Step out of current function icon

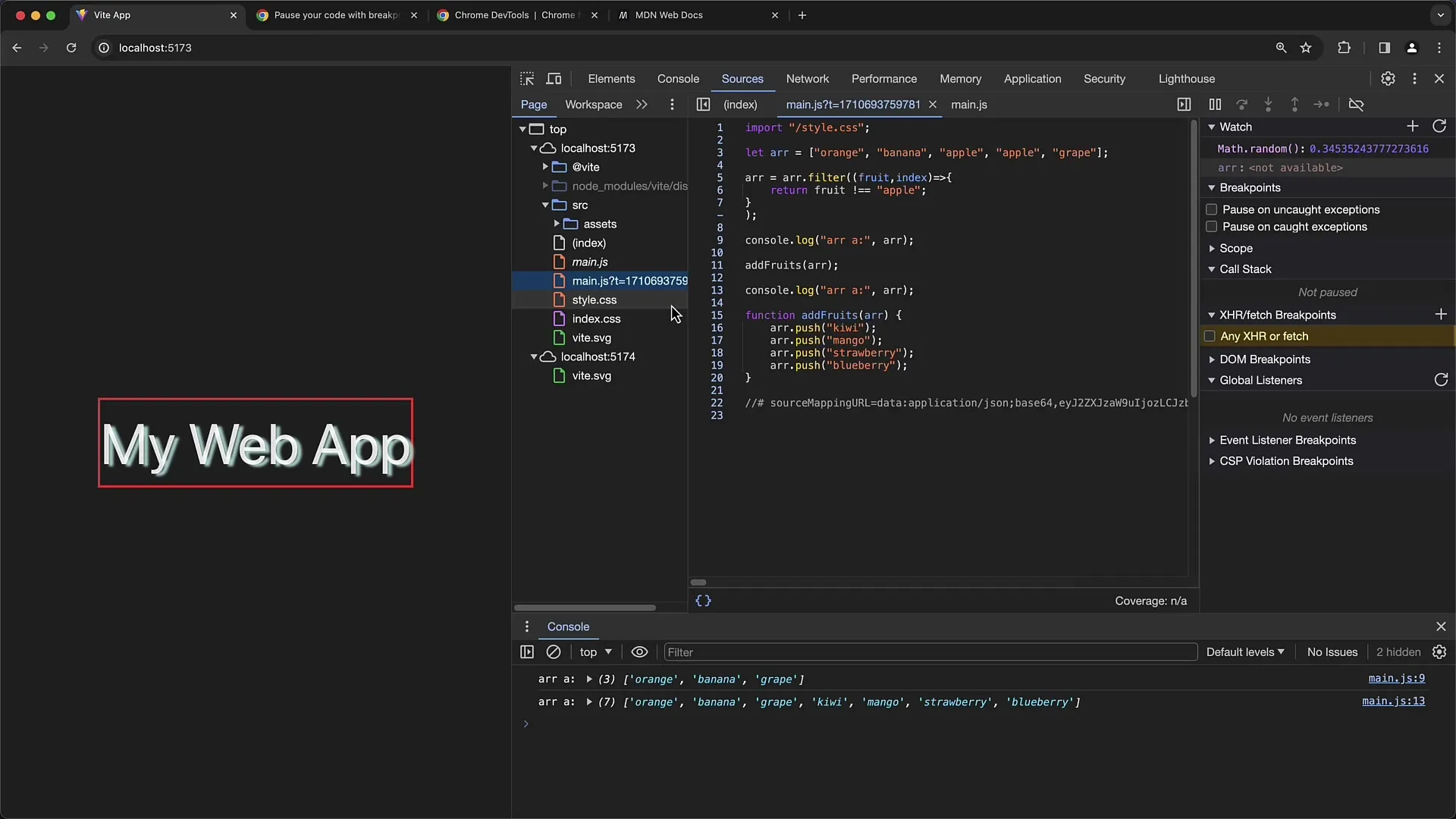[1294, 105]
